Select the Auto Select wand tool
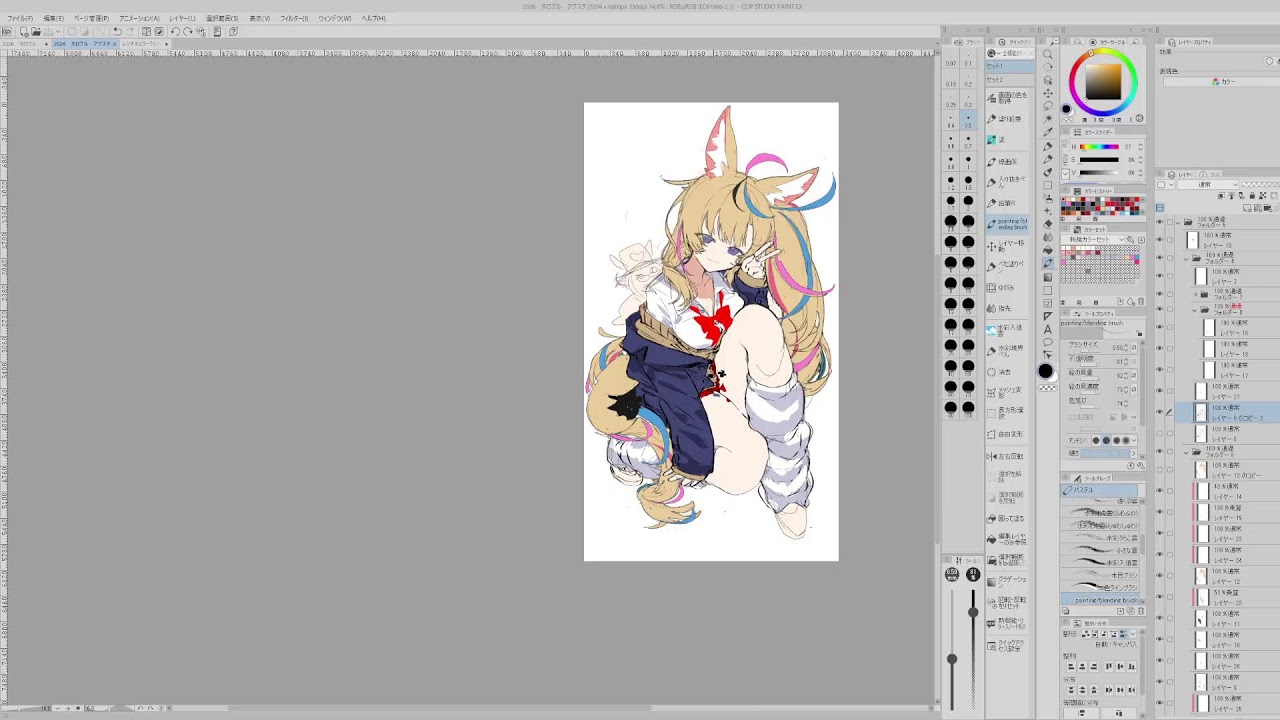Image resolution: width=1280 pixels, height=720 pixels. (x=1048, y=118)
